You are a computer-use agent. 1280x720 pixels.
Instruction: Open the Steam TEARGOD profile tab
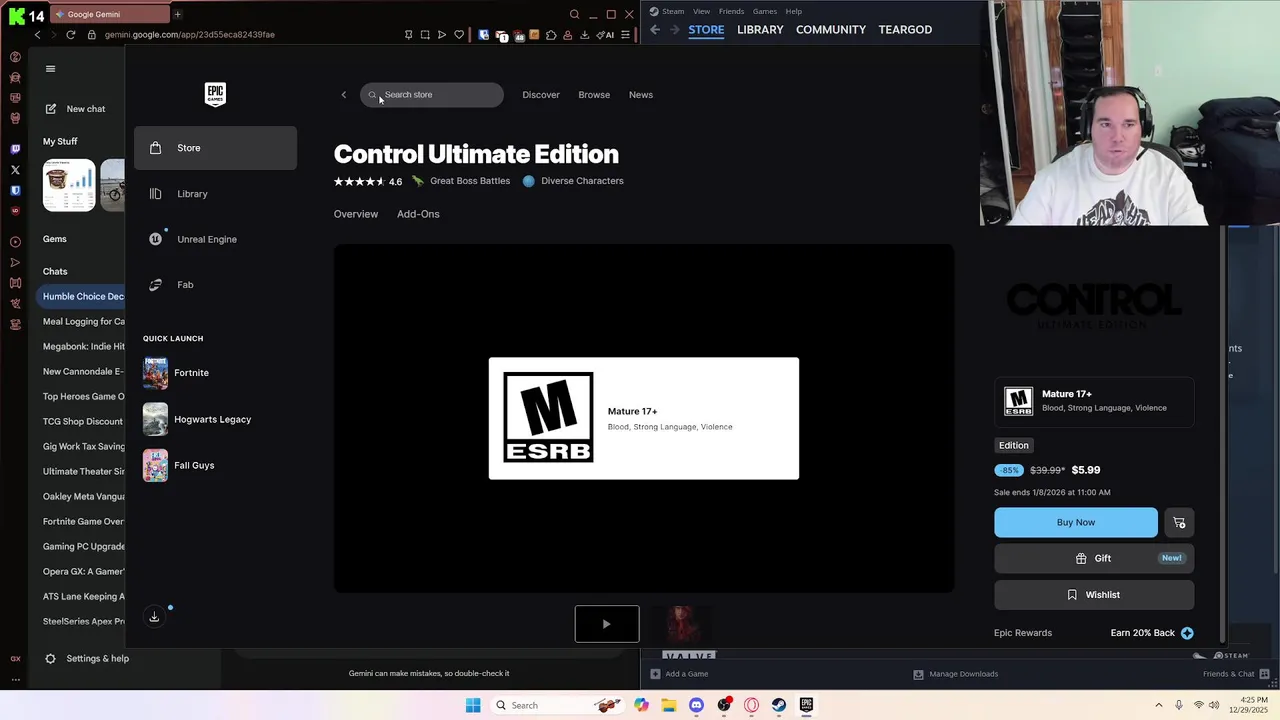pos(905,30)
